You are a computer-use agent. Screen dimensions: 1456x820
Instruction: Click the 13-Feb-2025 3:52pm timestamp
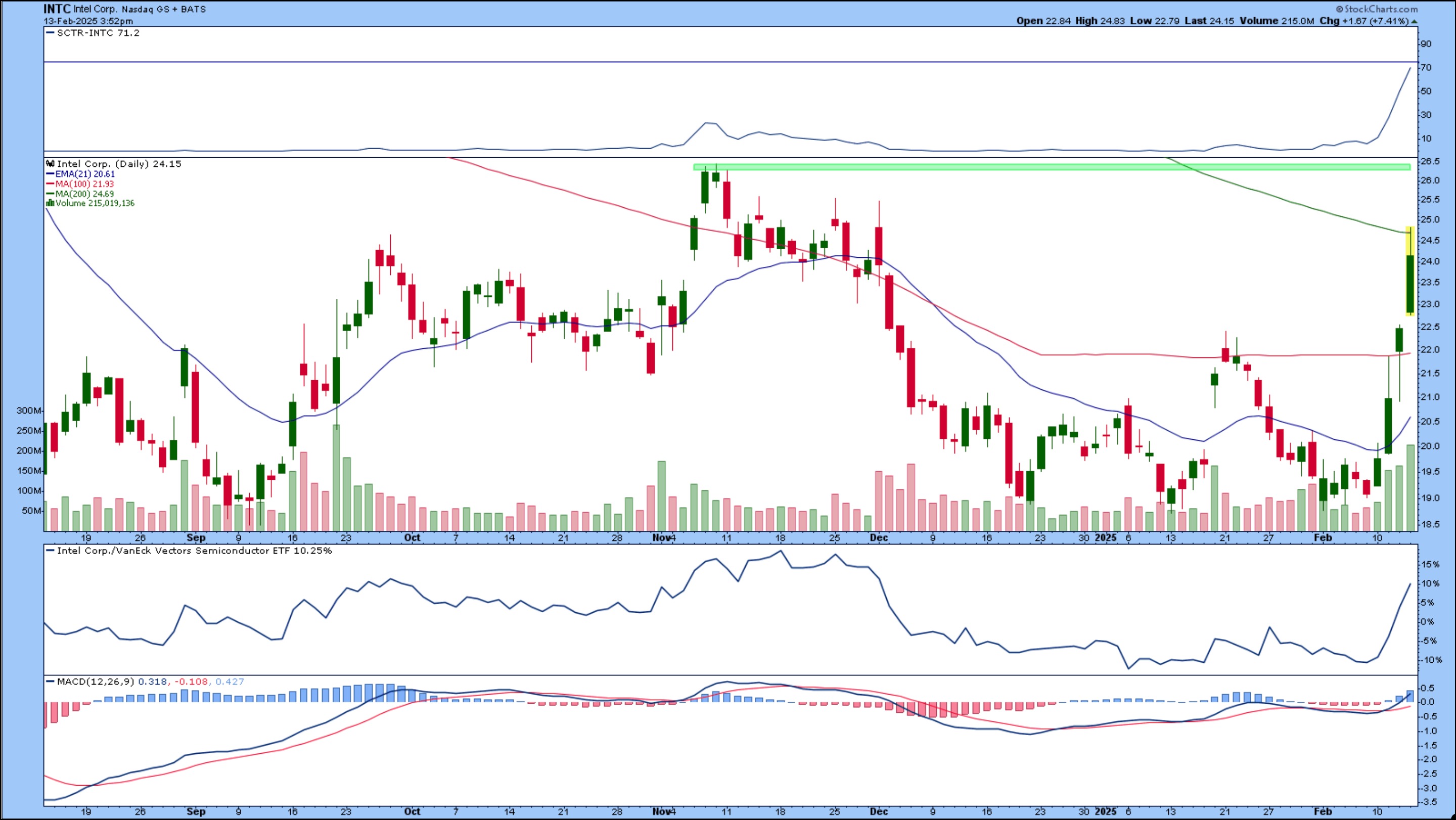click(88, 21)
